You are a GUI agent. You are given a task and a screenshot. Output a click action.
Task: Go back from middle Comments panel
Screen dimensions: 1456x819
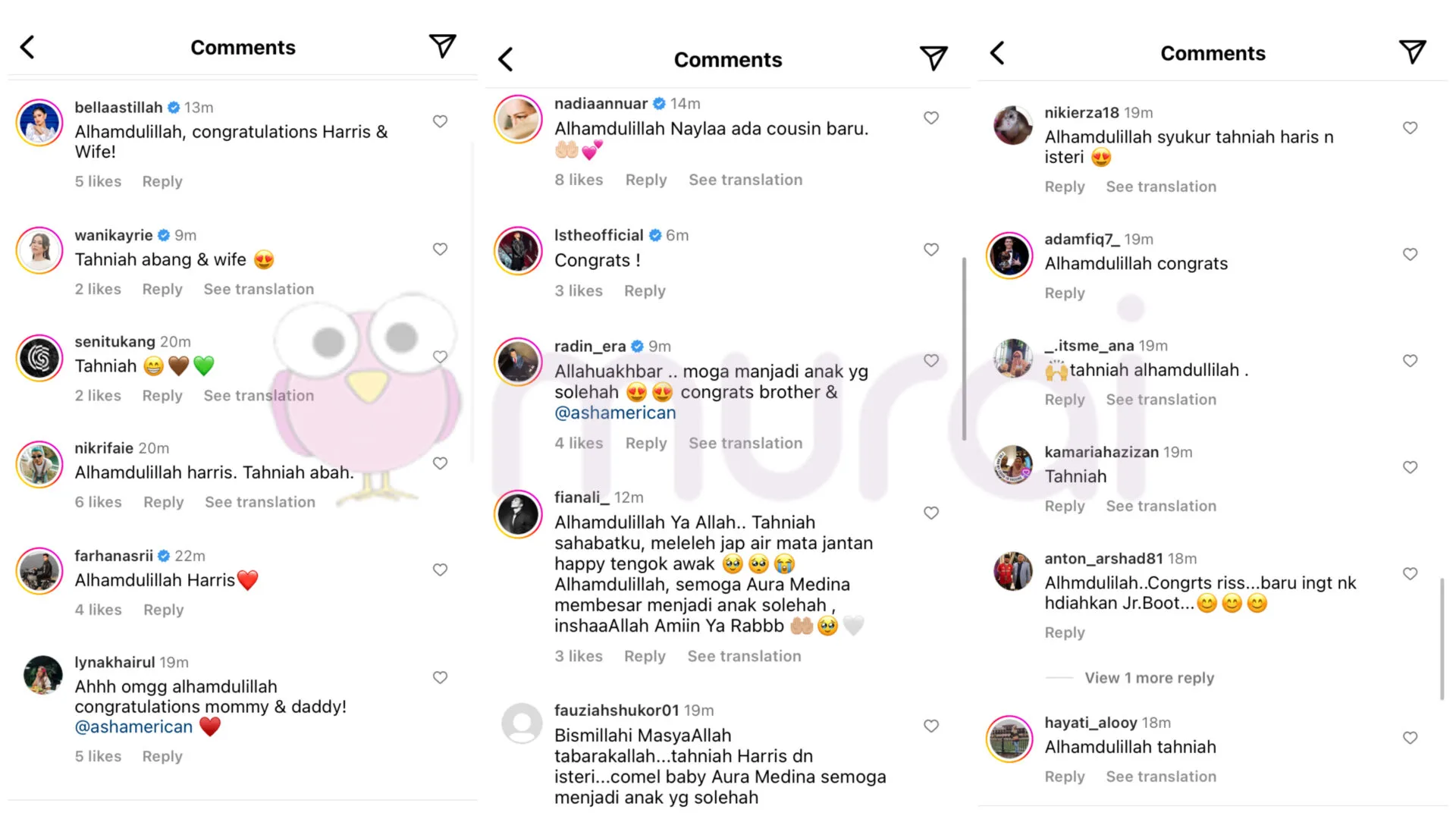[506, 59]
